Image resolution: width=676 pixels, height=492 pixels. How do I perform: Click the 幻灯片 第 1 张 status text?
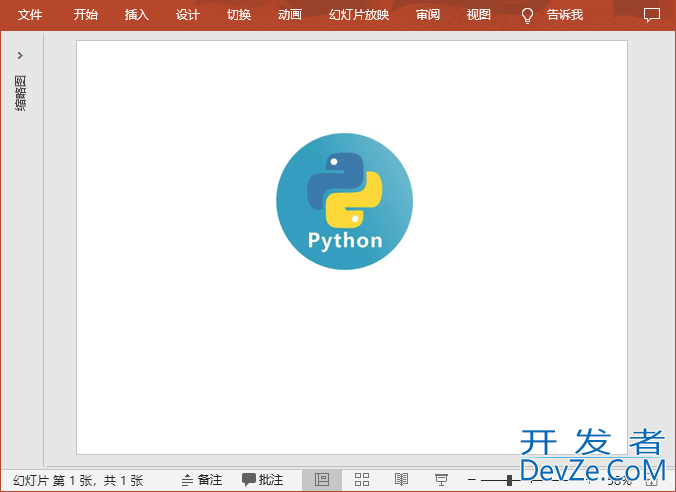coord(78,480)
